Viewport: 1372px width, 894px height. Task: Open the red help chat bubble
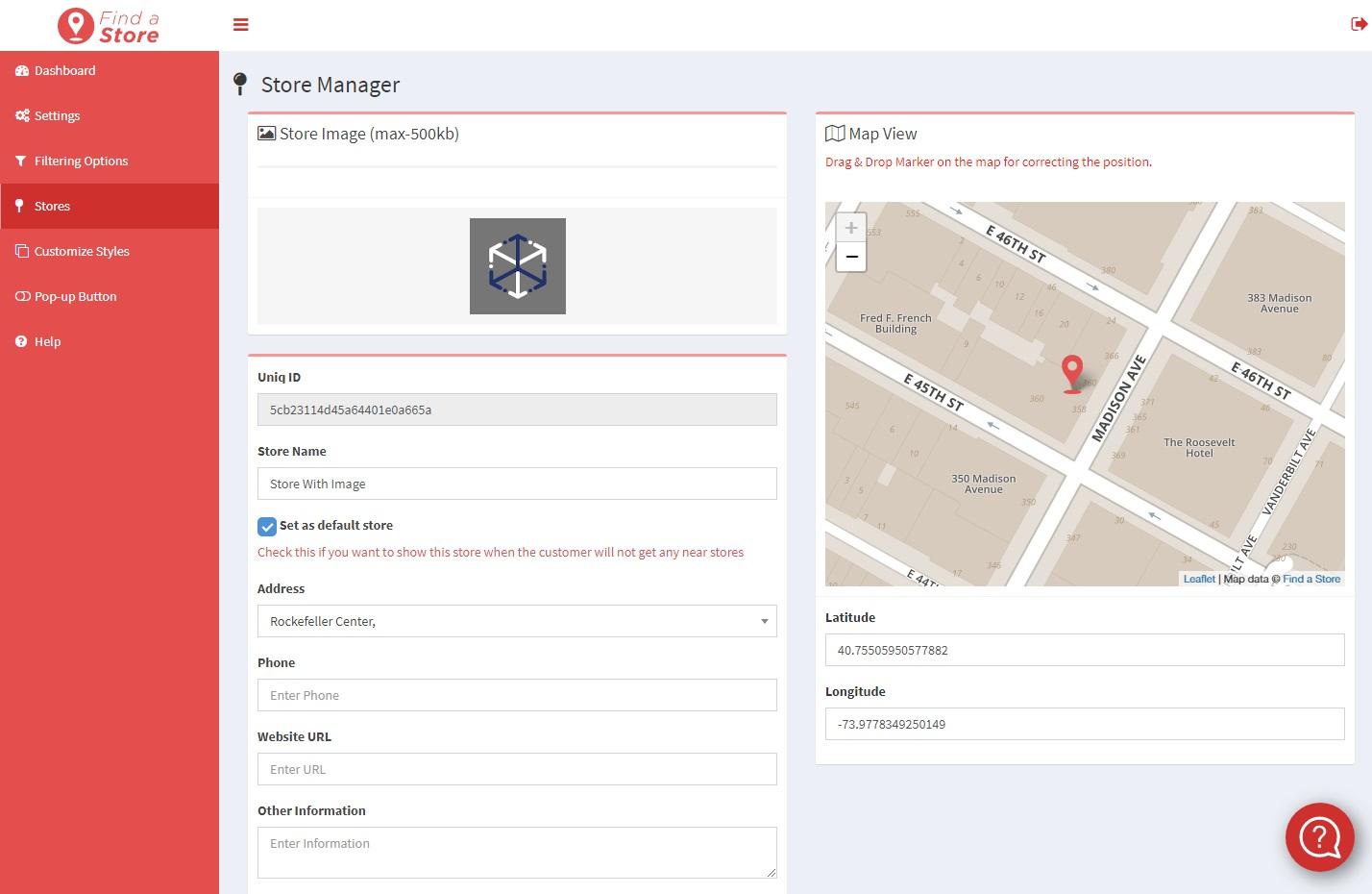pos(1319,837)
